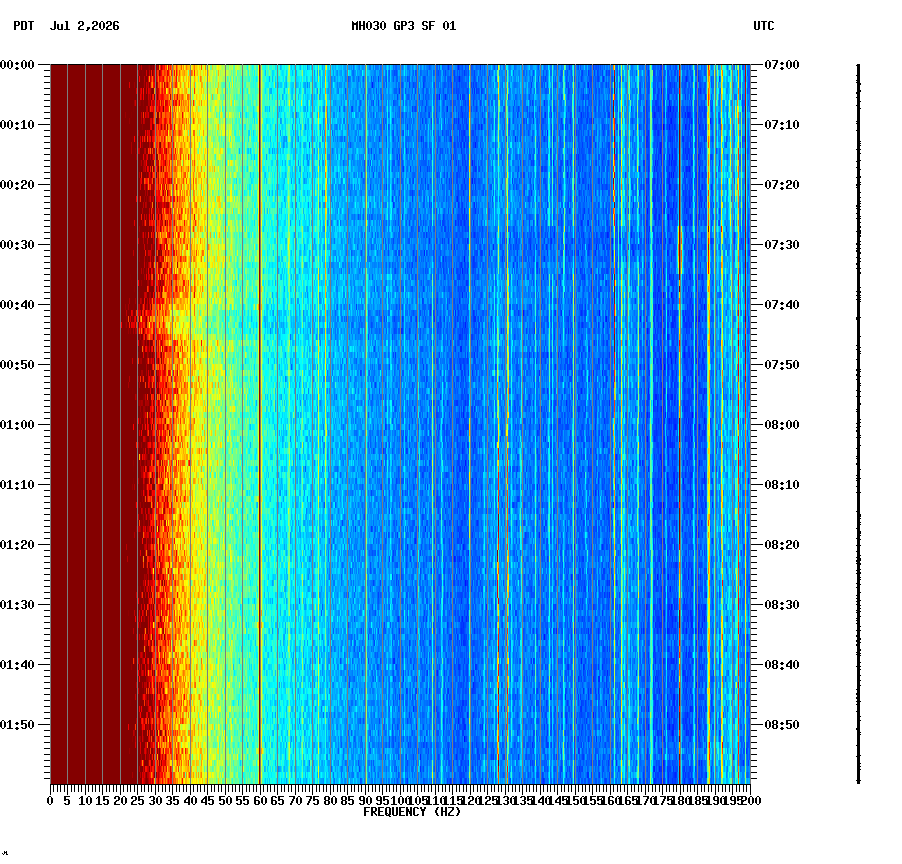Click the '08:40' UTC time label
902x864 pixels.
pos(782,665)
